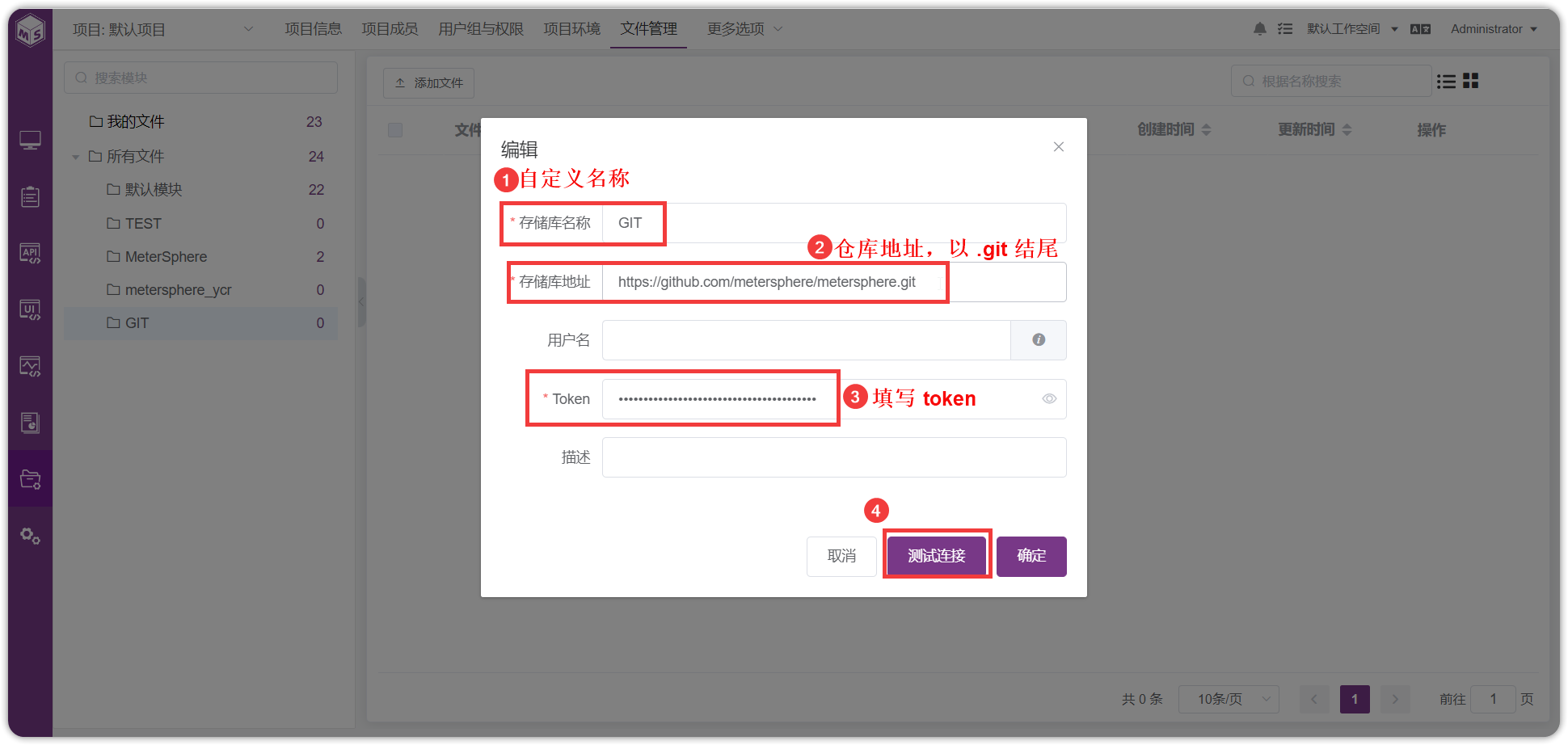Click the 描述 input field

click(x=834, y=457)
